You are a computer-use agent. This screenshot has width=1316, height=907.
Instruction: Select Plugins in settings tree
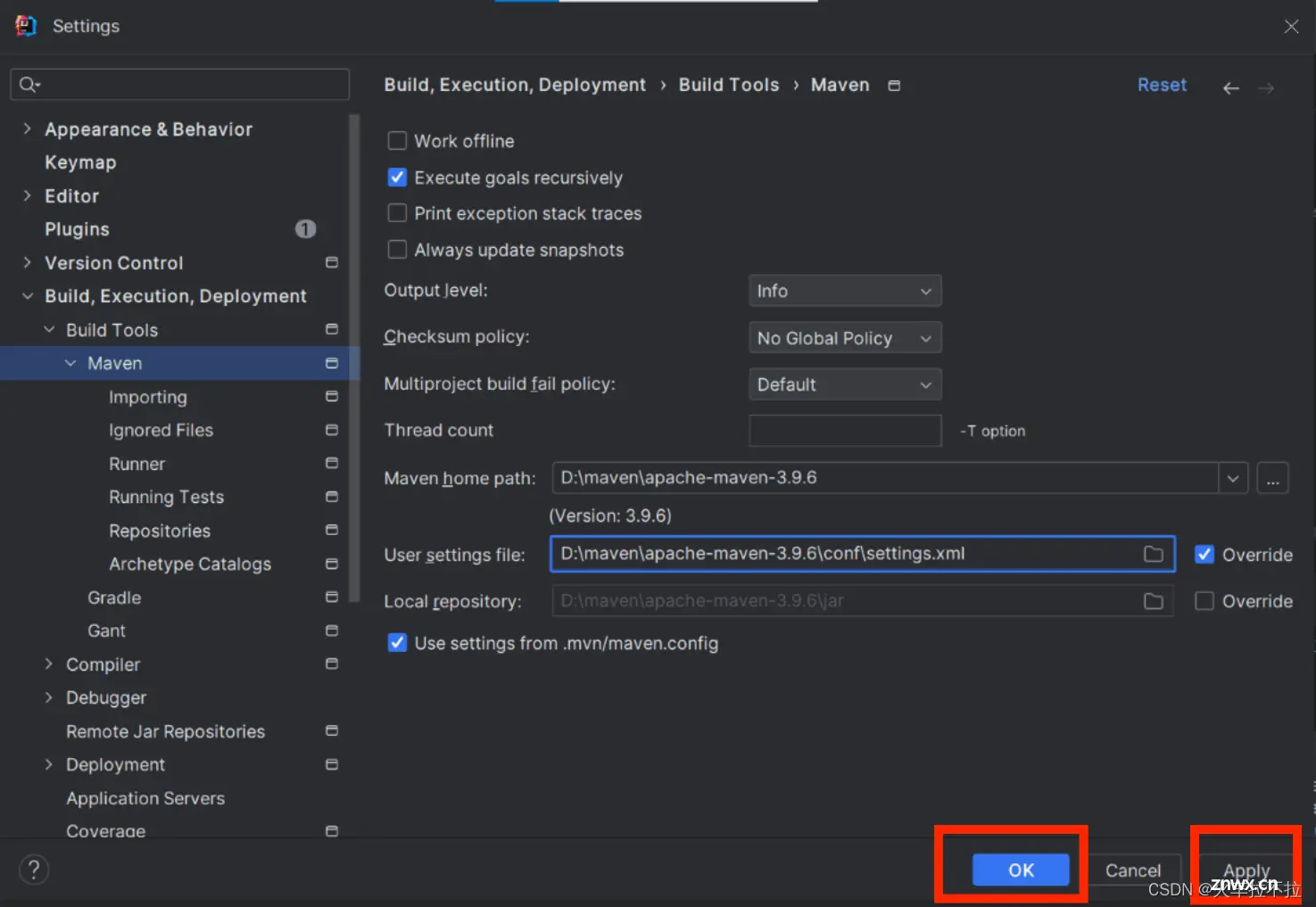tap(77, 229)
